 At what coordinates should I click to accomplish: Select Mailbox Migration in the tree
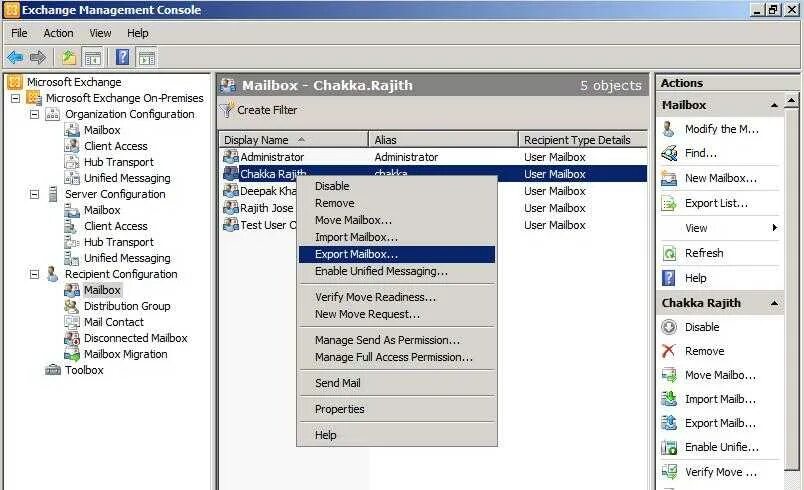point(126,354)
